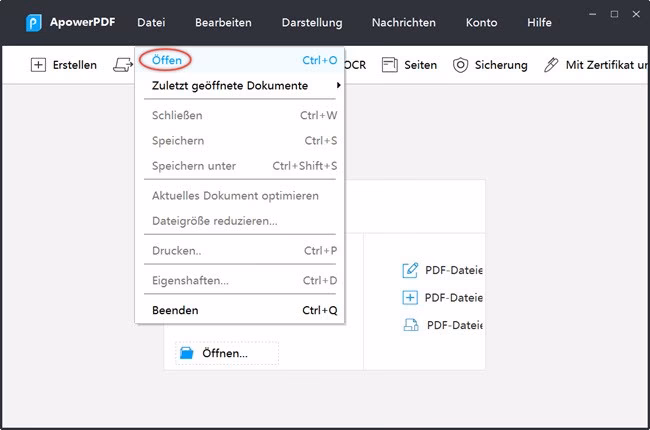Select the Schließen menu entry
The image size is (650, 430).
(240, 115)
